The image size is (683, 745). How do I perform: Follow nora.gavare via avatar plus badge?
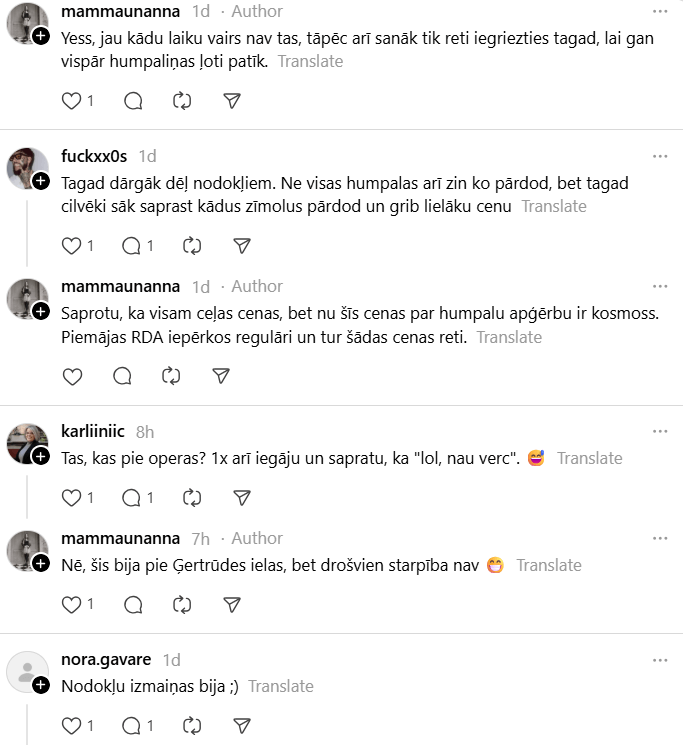(x=41, y=685)
